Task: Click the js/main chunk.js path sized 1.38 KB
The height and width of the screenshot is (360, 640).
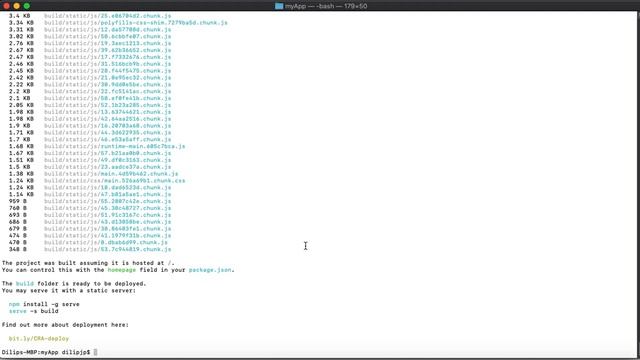Action: click(111, 173)
